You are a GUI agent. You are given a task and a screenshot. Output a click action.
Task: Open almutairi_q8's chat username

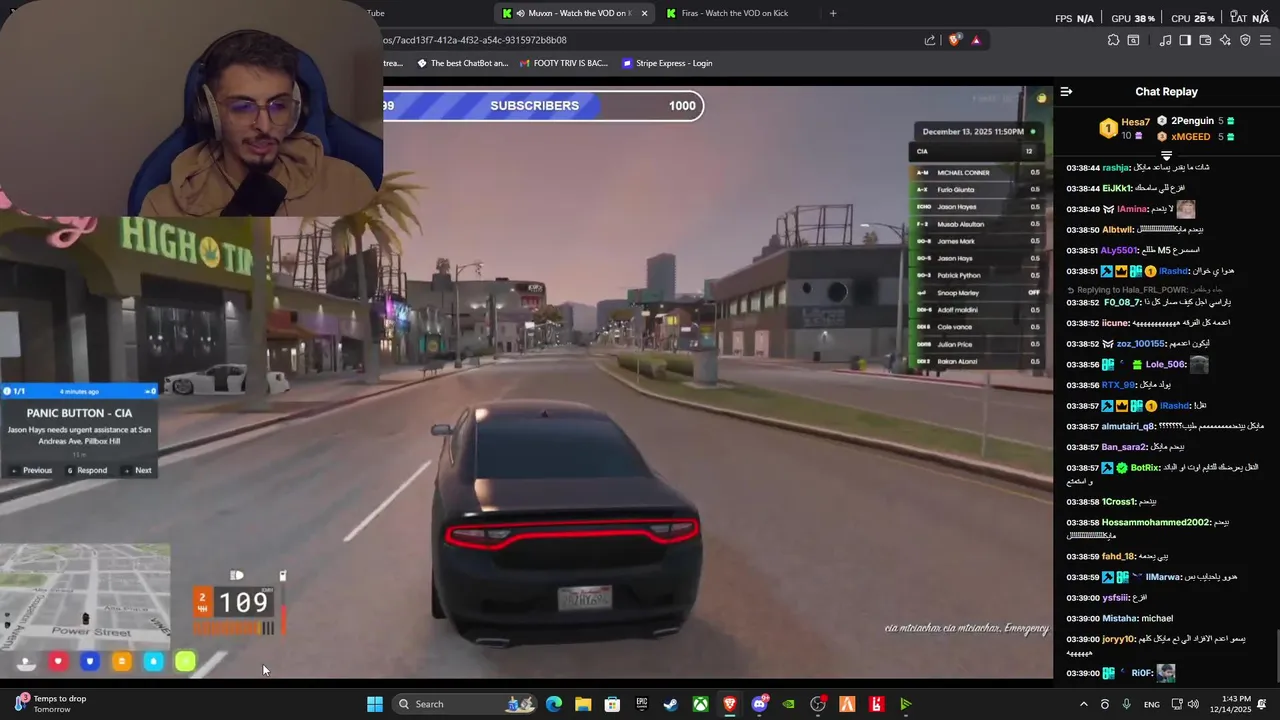[x=1129, y=426]
